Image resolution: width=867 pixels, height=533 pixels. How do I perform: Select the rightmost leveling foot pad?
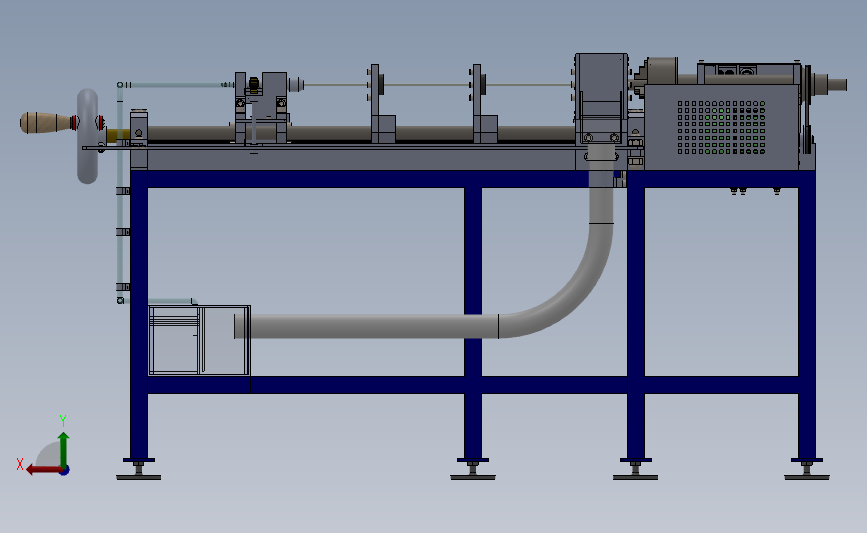click(807, 477)
